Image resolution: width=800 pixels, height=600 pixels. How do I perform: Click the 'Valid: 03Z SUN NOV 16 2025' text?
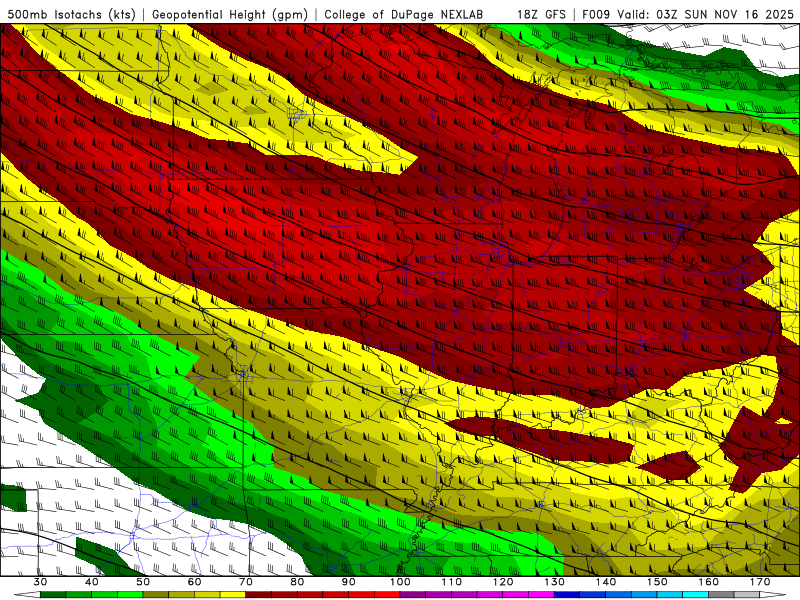(705, 15)
